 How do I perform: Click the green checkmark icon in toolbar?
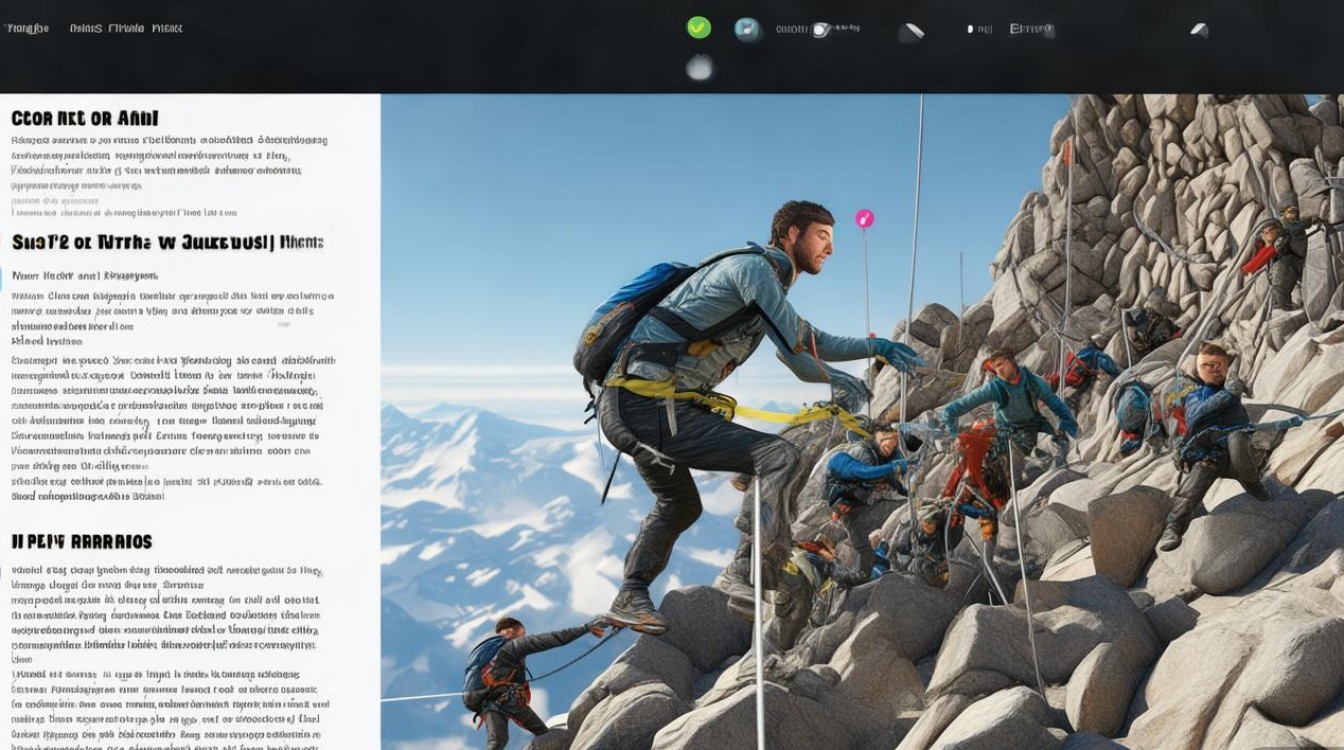pyautogui.click(x=698, y=27)
